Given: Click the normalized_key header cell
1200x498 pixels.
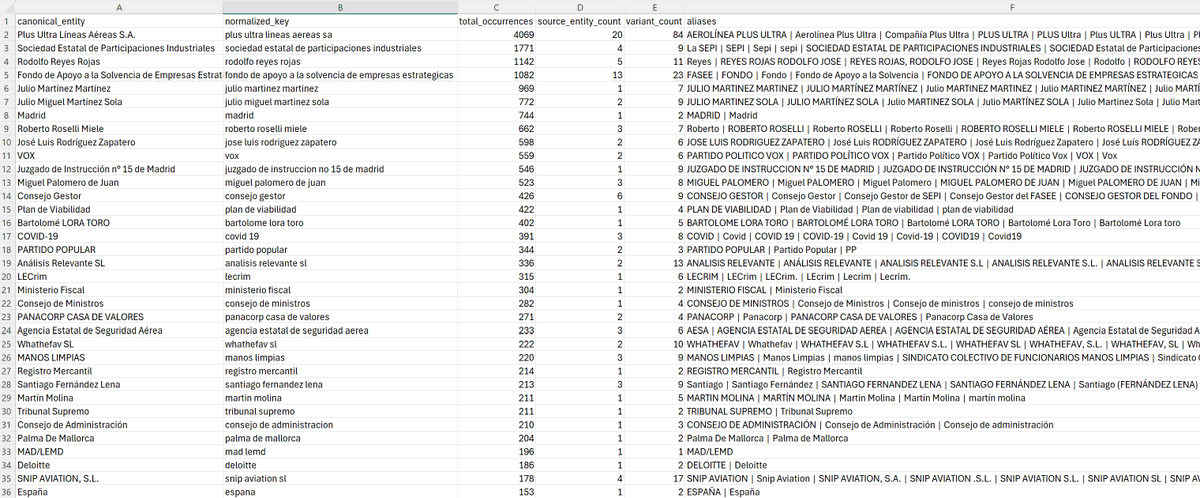Looking at the screenshot, I should coord(339,21).
